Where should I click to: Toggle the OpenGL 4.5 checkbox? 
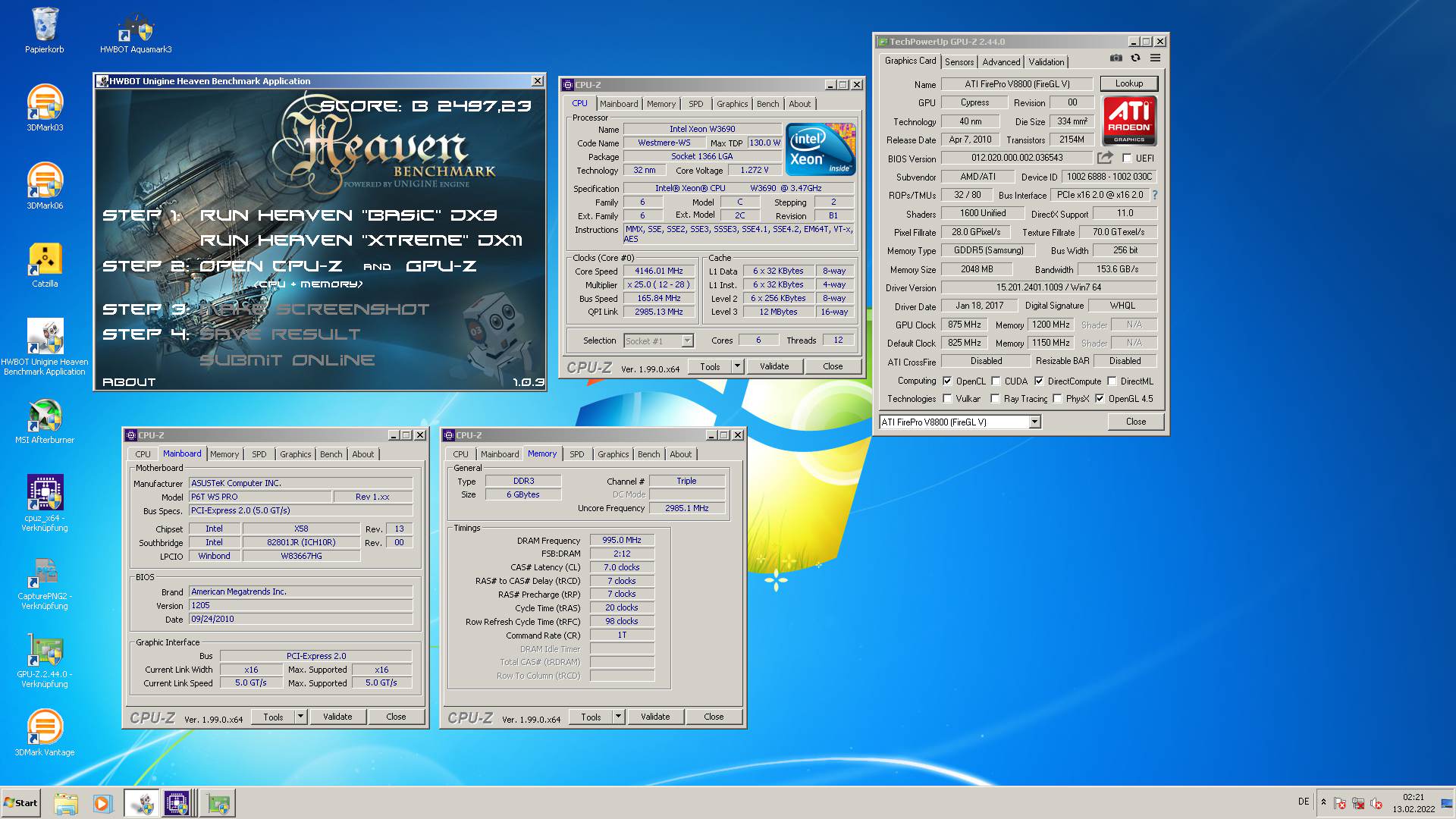click(x=1100, y=398)
